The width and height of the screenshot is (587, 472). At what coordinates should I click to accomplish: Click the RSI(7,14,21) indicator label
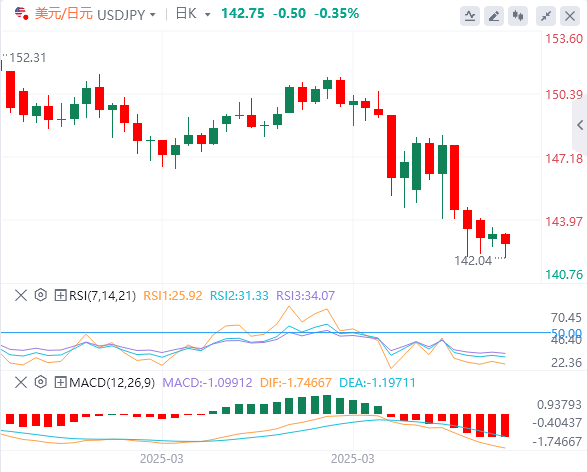coord(102,296)
